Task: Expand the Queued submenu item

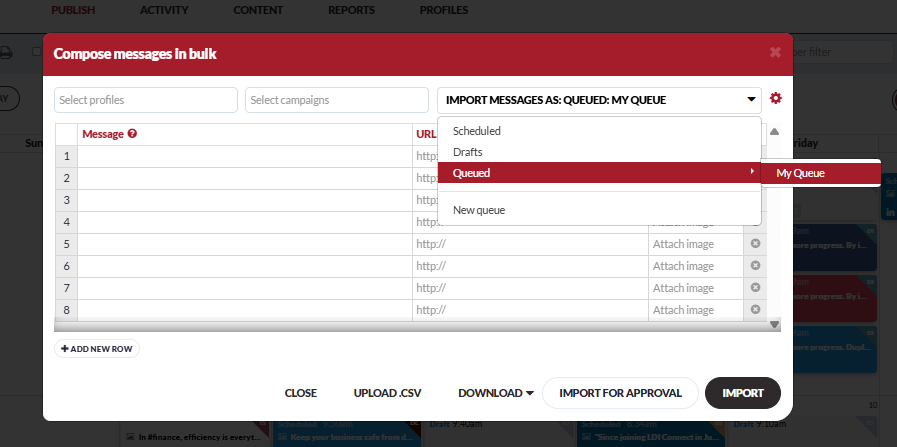Action: 599,173
